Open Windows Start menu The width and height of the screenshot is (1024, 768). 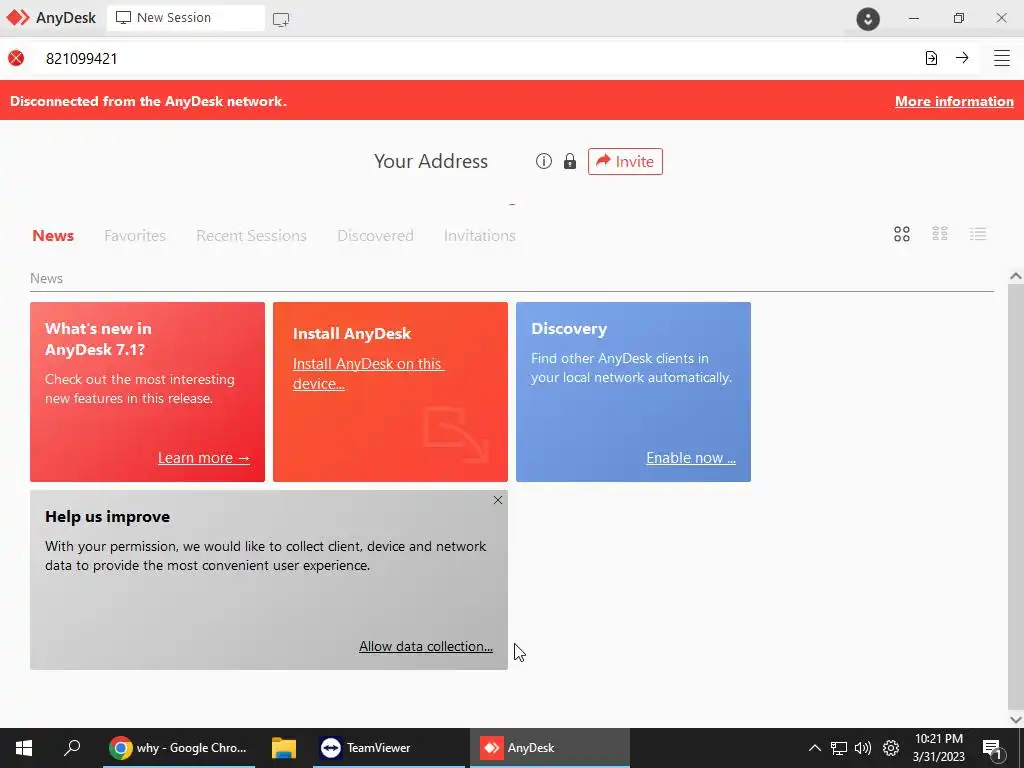(x=24, y=748)
